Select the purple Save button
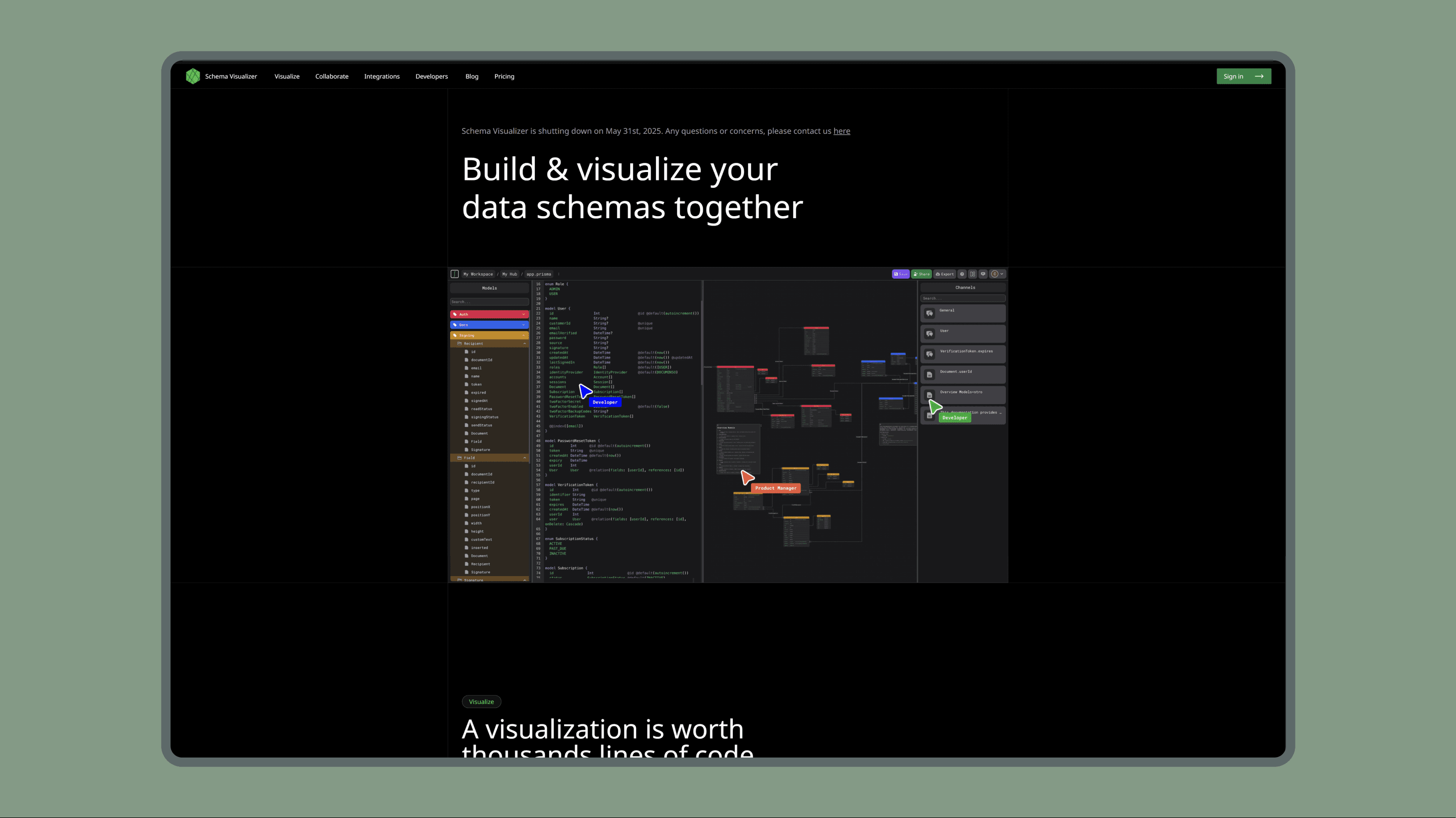1456x818 pixels. (x=901, y=274)
